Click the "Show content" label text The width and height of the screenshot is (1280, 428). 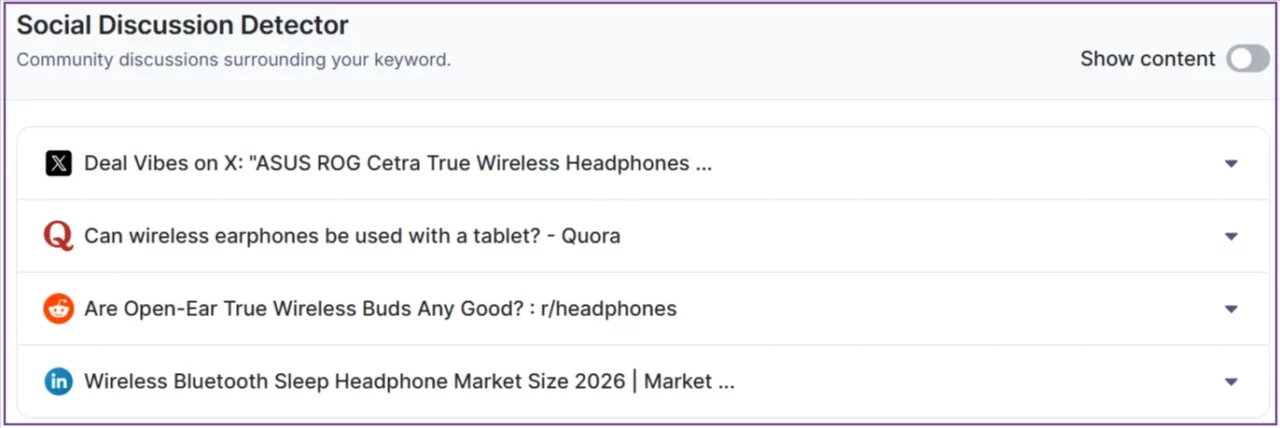point(1147,59)
